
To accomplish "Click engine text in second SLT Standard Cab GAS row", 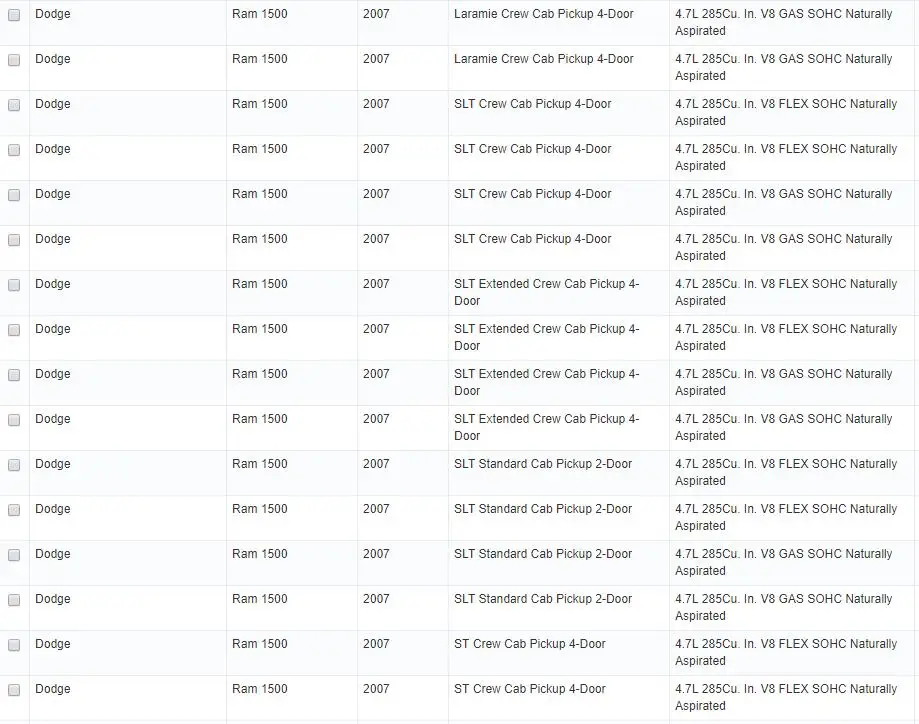I will click(x=784, y=607).
